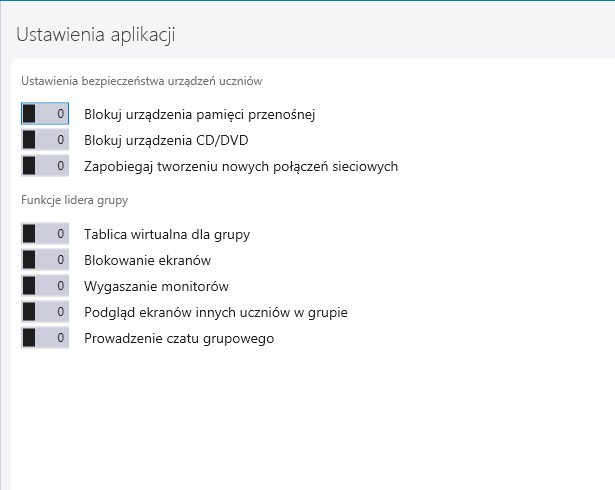Enable the Blokuj urządzenia CD/DVD switch
615x490 pixels.
(x=45, y=140)
